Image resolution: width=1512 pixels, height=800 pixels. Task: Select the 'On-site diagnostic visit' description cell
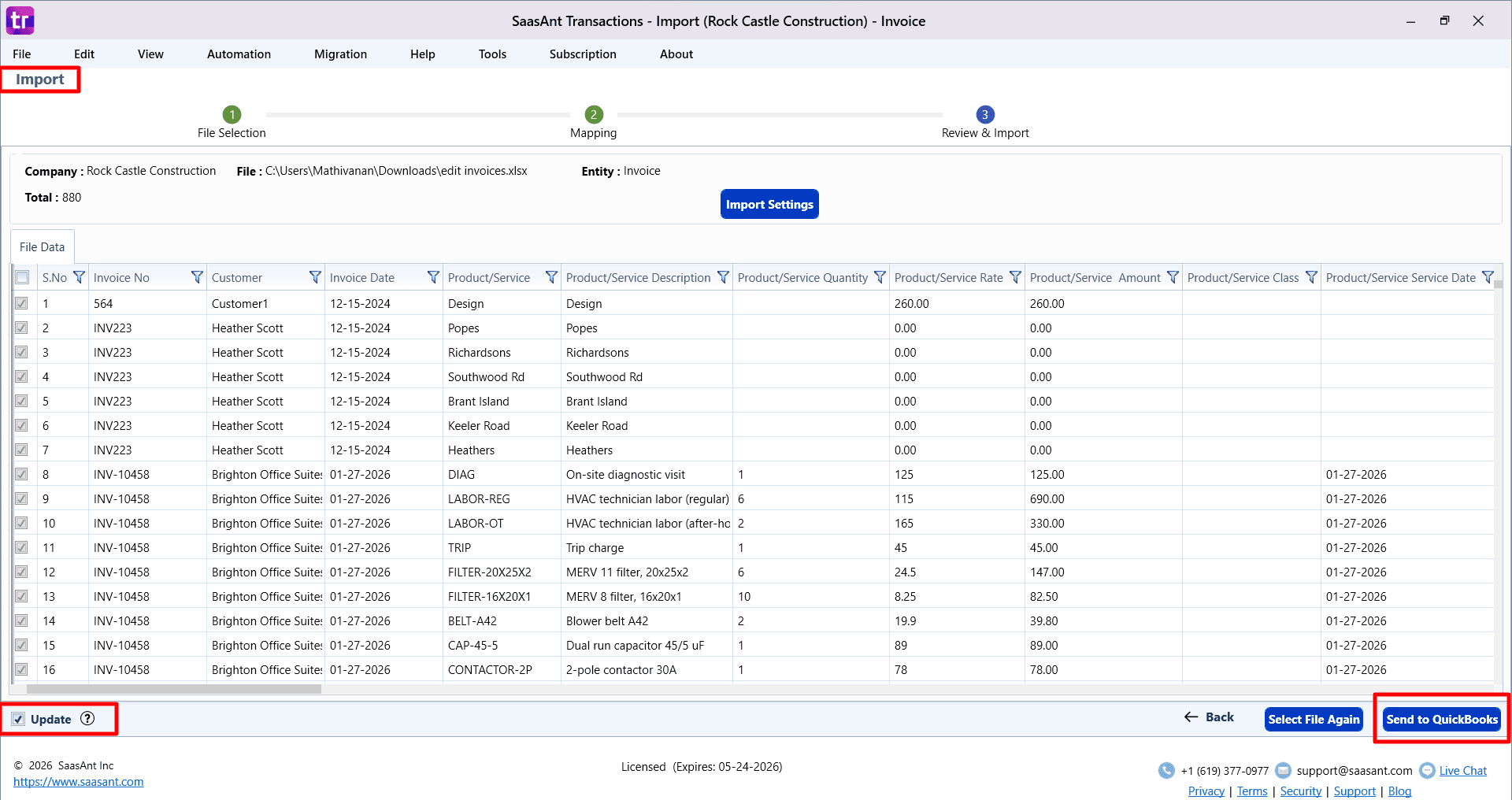pos(647,474)
